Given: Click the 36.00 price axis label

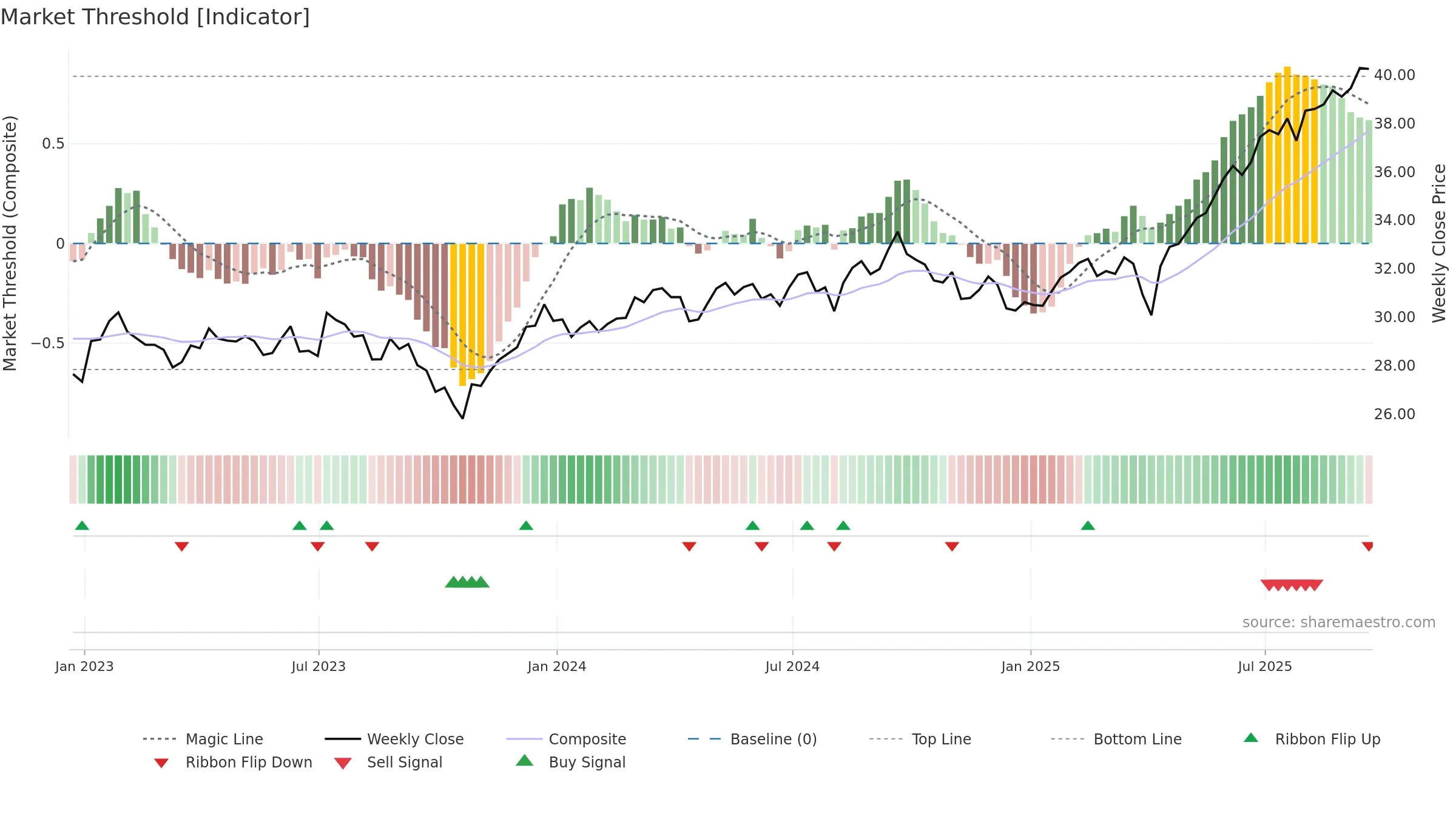Looking at the screenshot, I should 1394,172.
